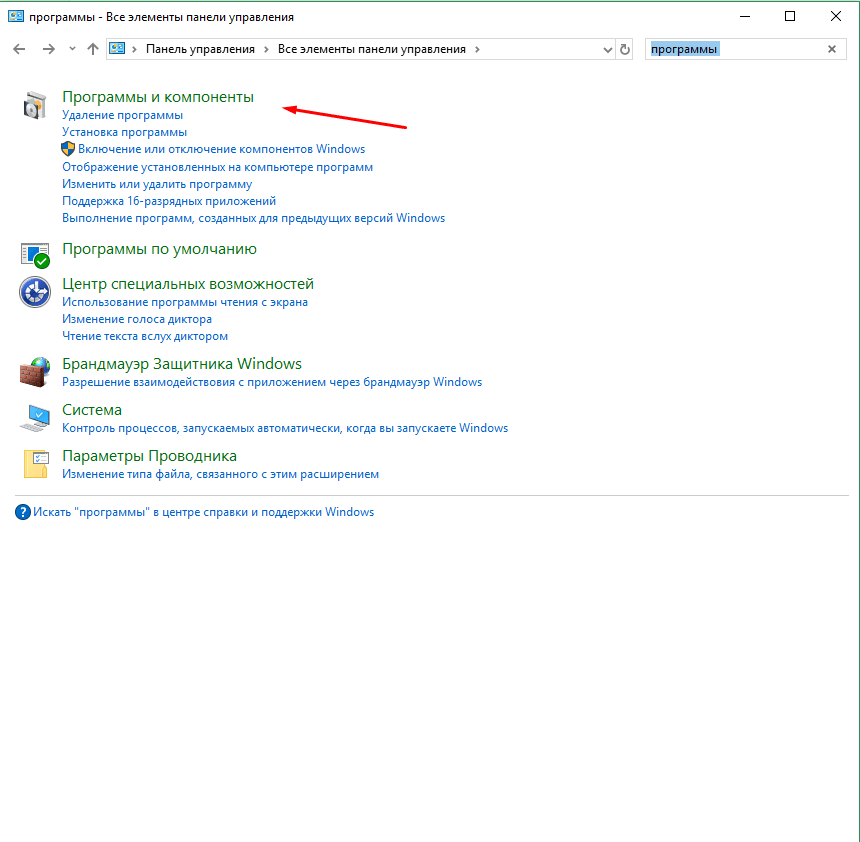Click the Система computer icon
The image size is (860, 842).
35,418
